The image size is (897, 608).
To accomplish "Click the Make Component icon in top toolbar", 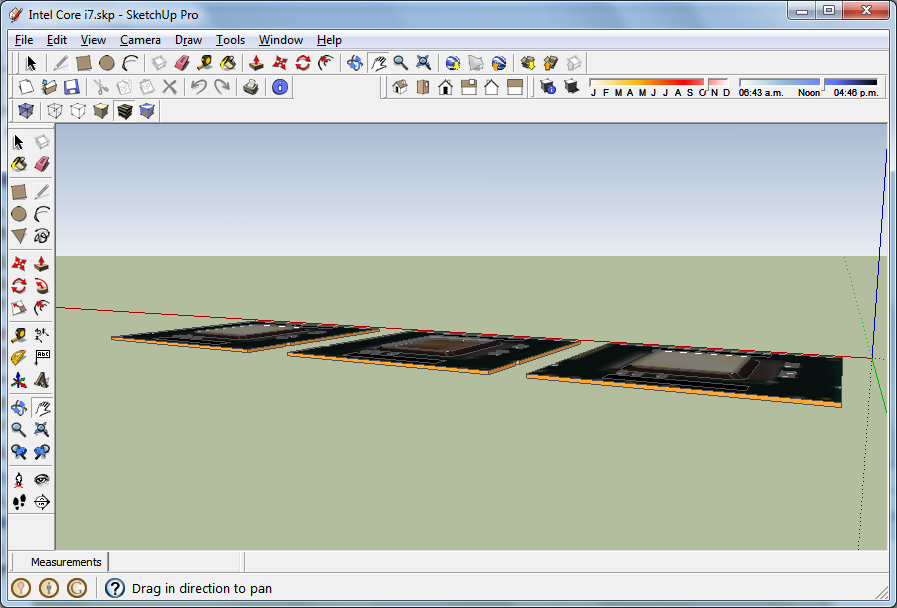I will 159,63.
